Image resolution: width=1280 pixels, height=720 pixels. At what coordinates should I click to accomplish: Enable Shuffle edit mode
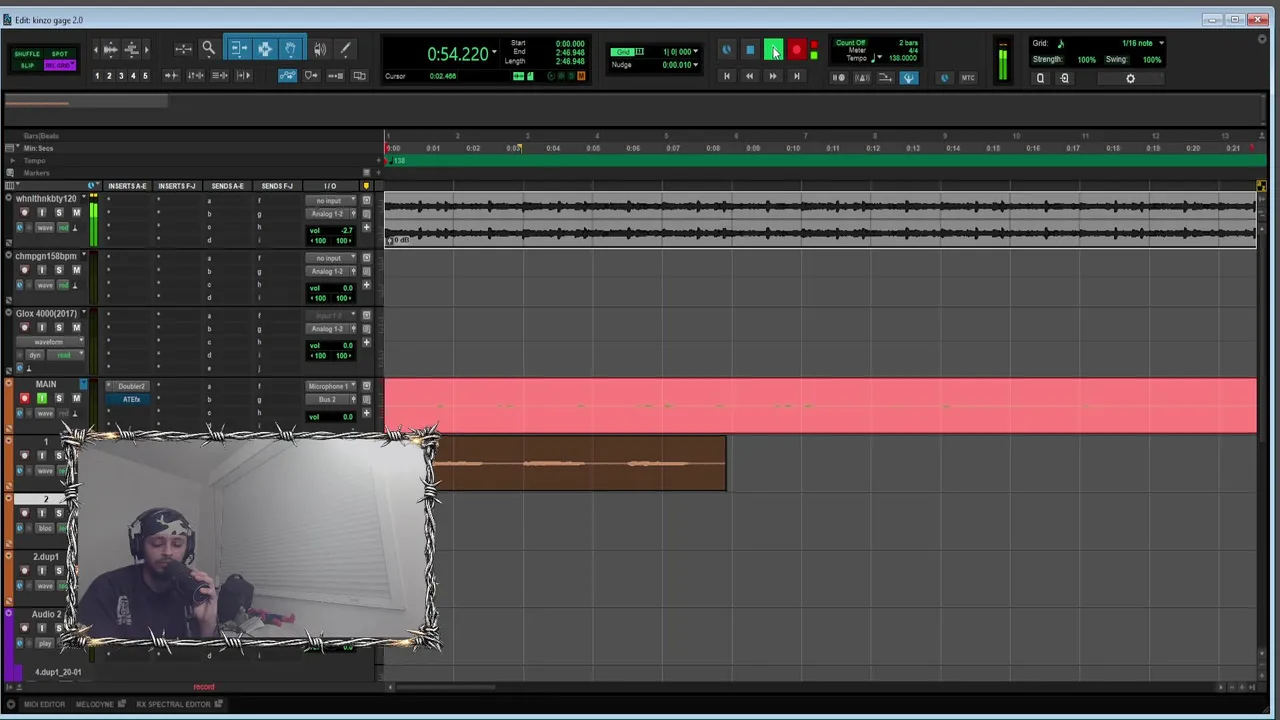(x=27, y=54)
